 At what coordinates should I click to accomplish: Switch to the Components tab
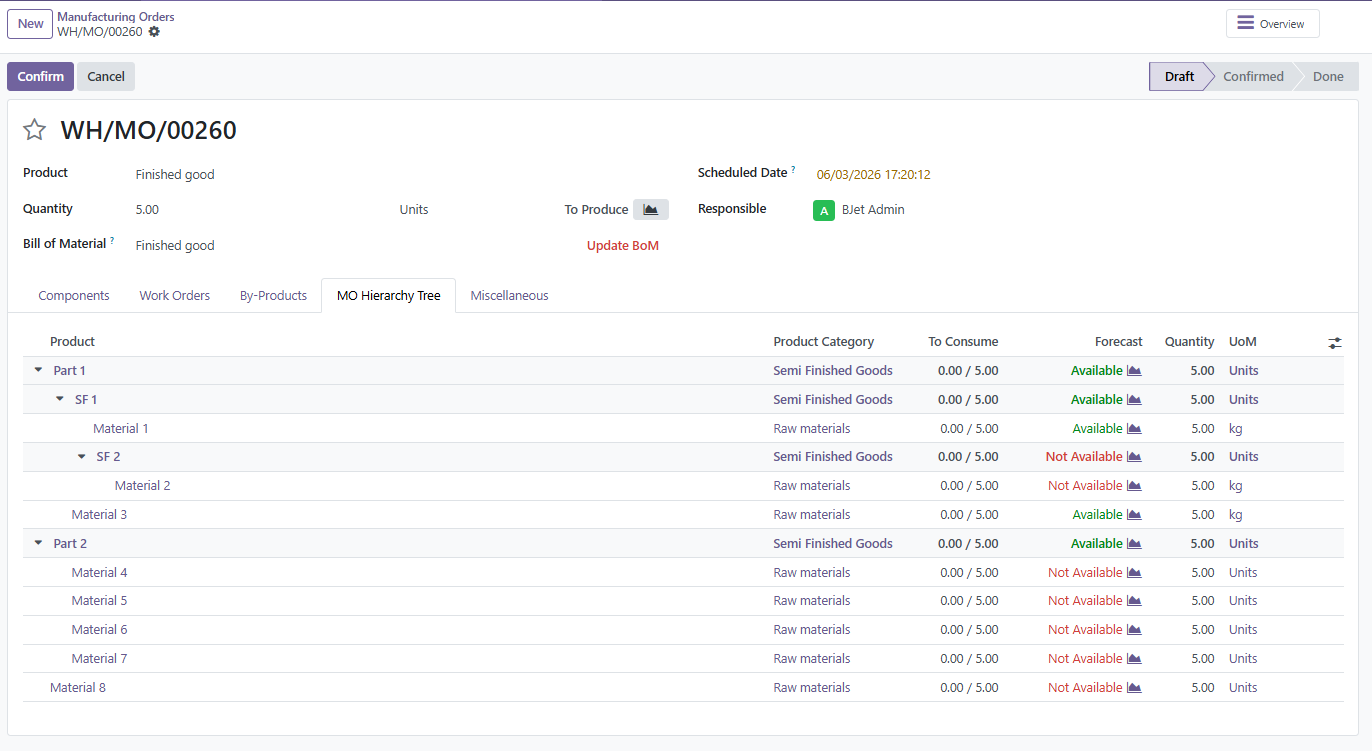click(73, 295)
